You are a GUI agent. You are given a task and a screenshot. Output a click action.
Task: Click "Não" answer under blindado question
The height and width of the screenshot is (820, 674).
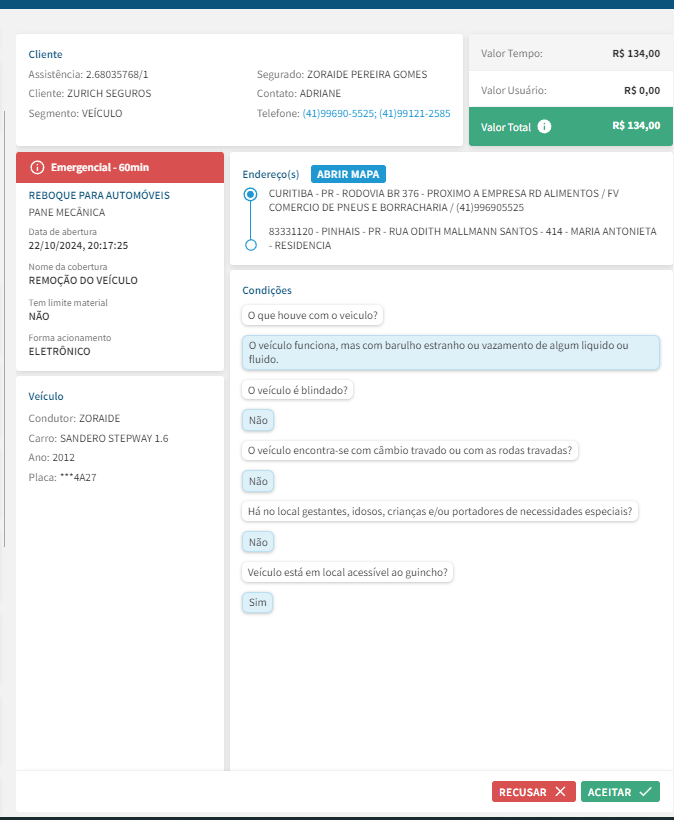(258, 421)
